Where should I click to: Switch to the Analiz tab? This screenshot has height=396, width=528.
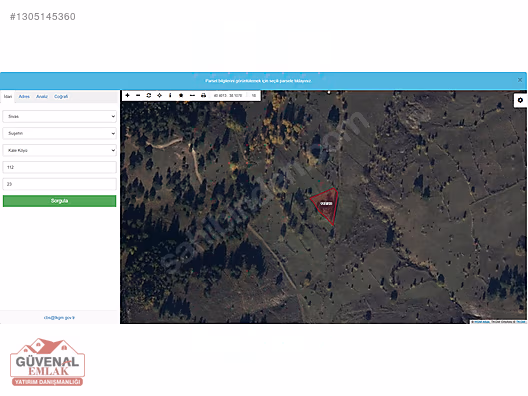click(x=42, y=97)
